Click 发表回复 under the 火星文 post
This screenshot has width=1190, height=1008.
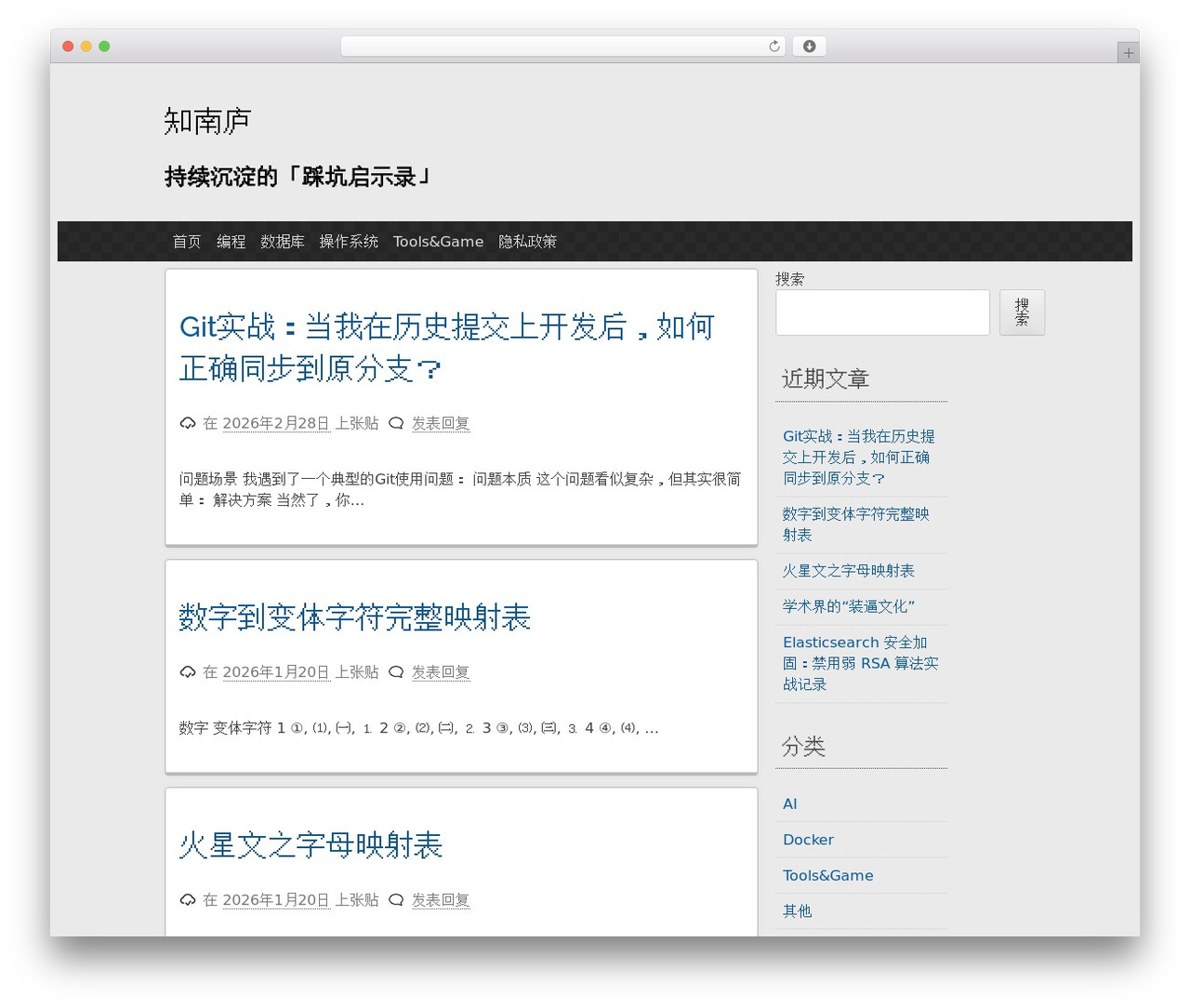pyautogui.click(x=441, y=900)
